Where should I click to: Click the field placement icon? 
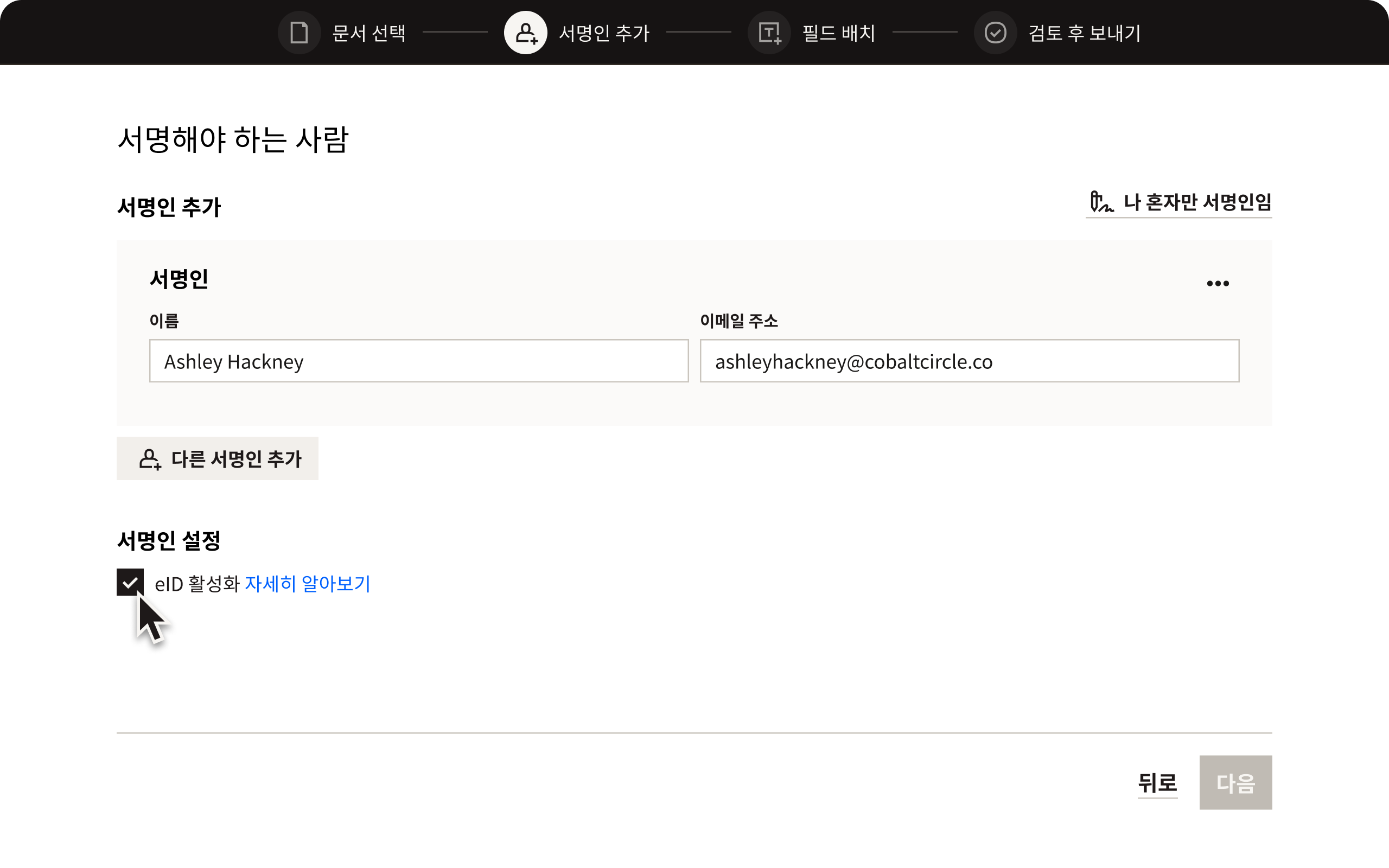[x=769, y=33]
